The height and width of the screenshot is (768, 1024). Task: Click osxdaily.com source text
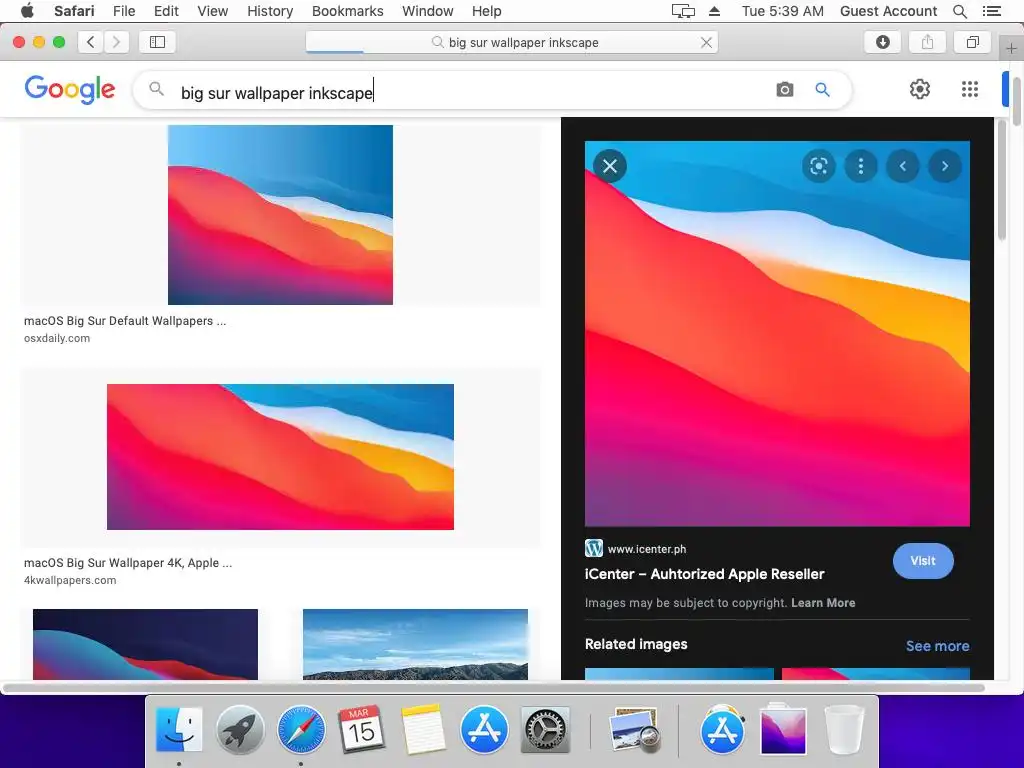57,338
